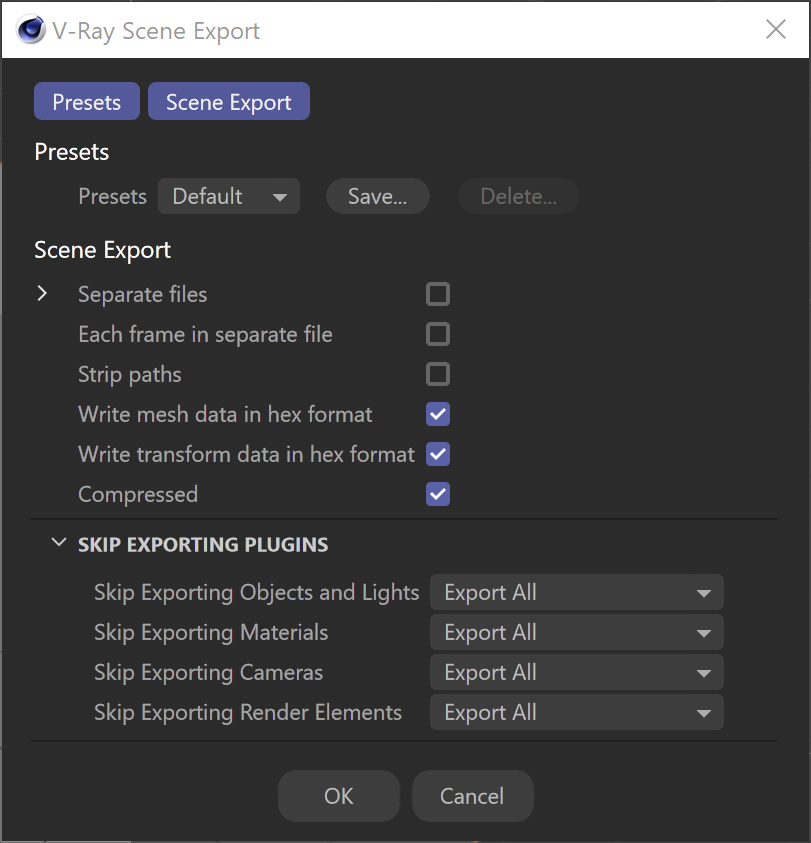Image resolution: width=811 pixels, height=843 pixels.
Task: Click the Delete... preset button
Action: coord(518,196)
